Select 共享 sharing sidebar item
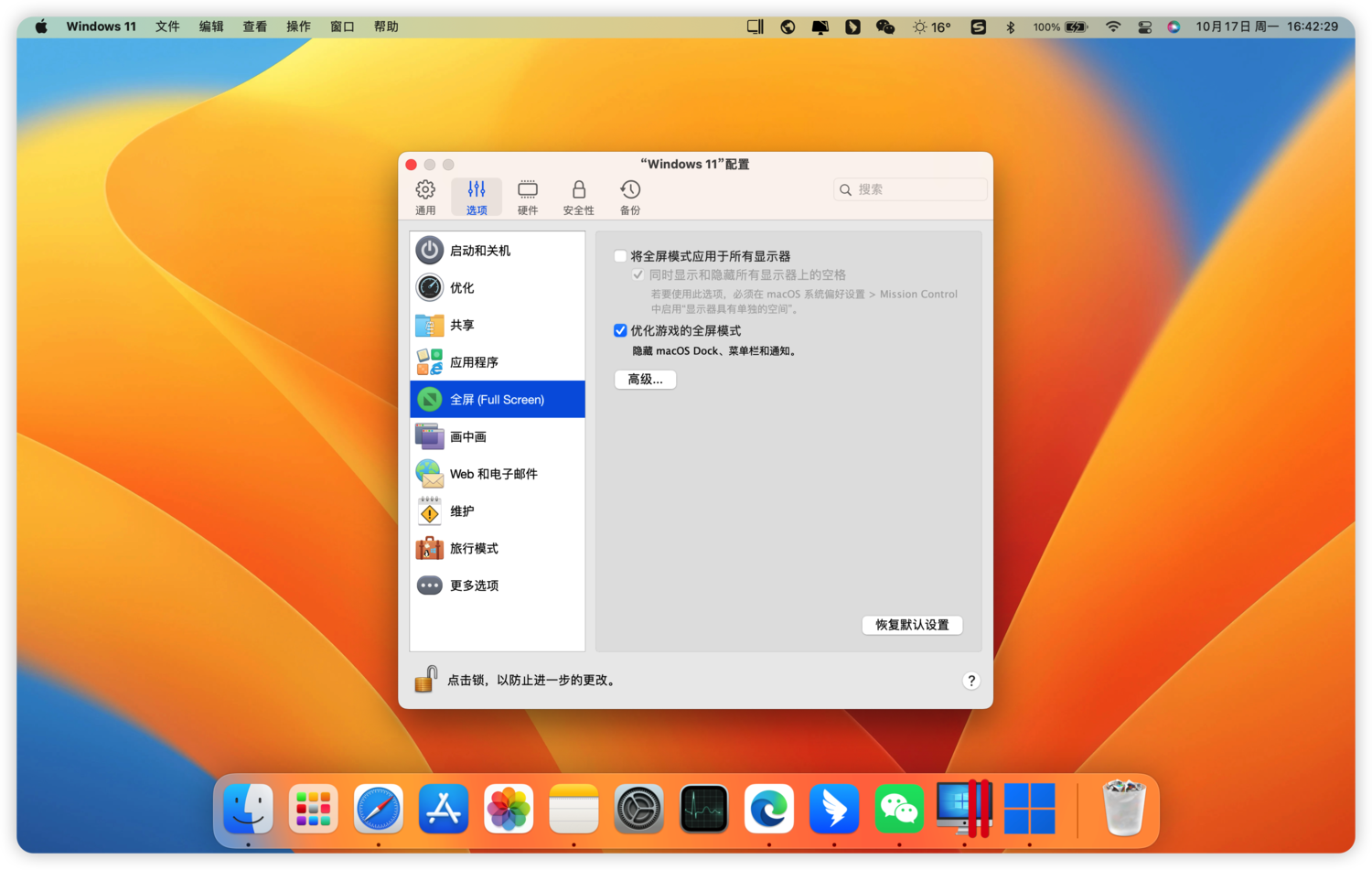 (498, 325)
